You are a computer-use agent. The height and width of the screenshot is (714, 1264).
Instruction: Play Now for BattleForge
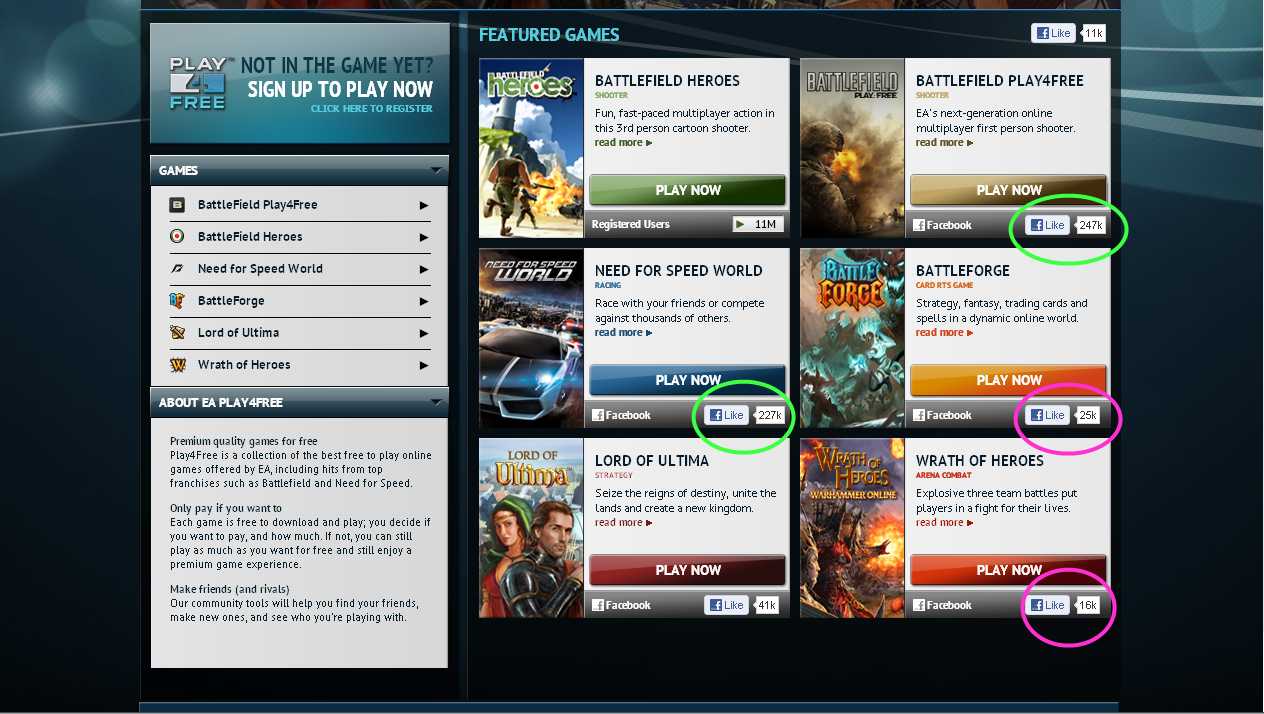pyautogui.click(x=1009, y=380)
